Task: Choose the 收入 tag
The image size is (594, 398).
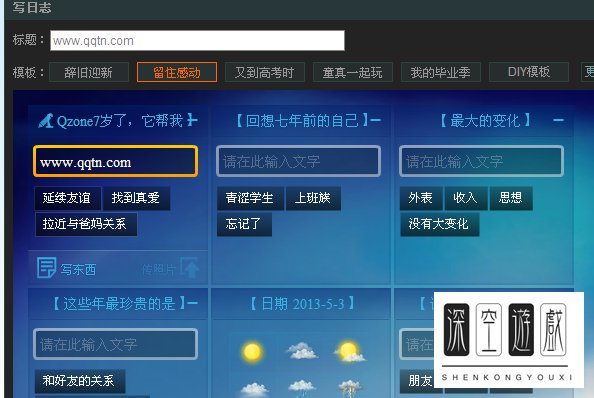Action: (466, 198)
